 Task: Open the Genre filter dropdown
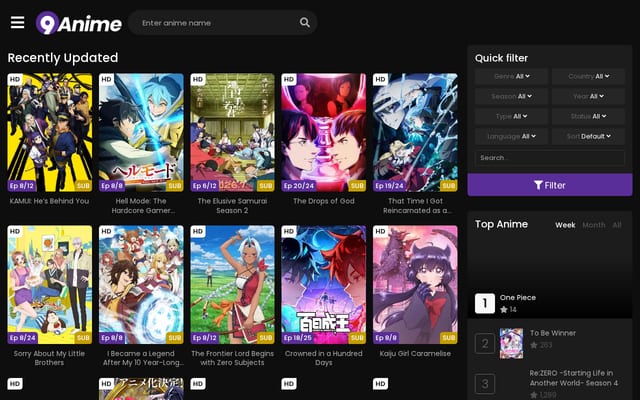pos(511,76)
